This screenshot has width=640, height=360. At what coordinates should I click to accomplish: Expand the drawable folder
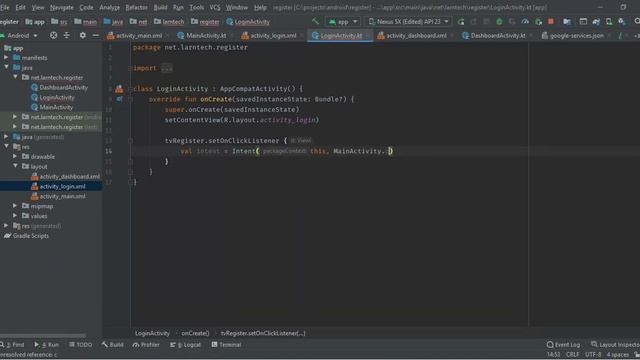[15, 156]
